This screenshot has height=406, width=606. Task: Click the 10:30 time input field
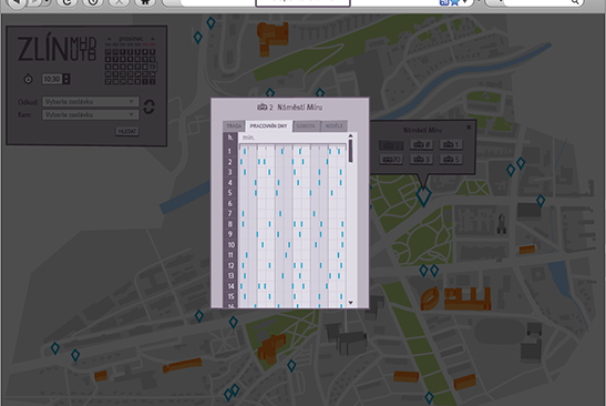click(x=52, y=78)
